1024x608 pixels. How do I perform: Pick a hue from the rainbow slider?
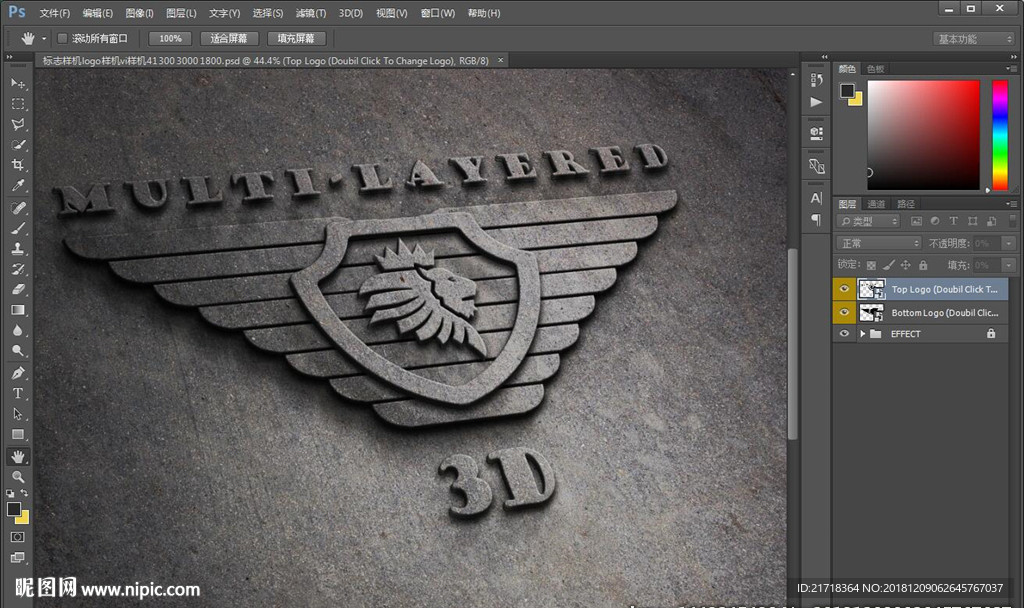[999, 135]
